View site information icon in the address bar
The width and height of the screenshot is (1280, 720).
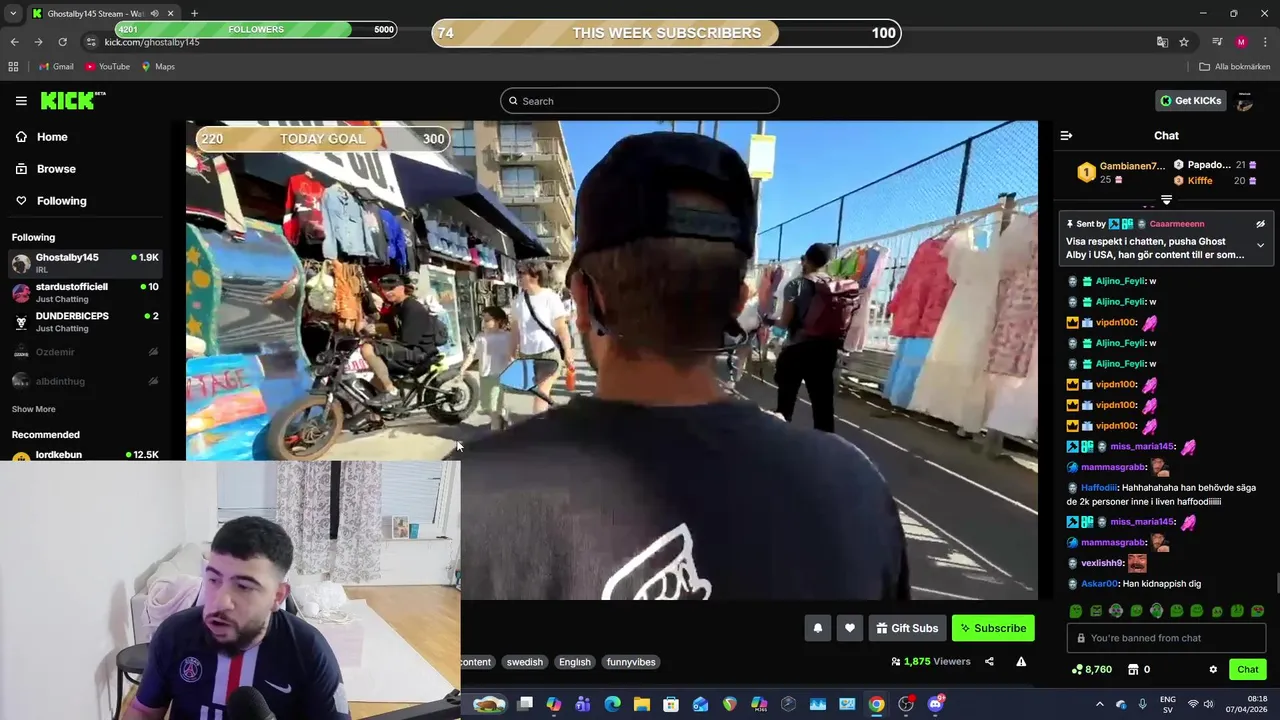click(91, 42)
